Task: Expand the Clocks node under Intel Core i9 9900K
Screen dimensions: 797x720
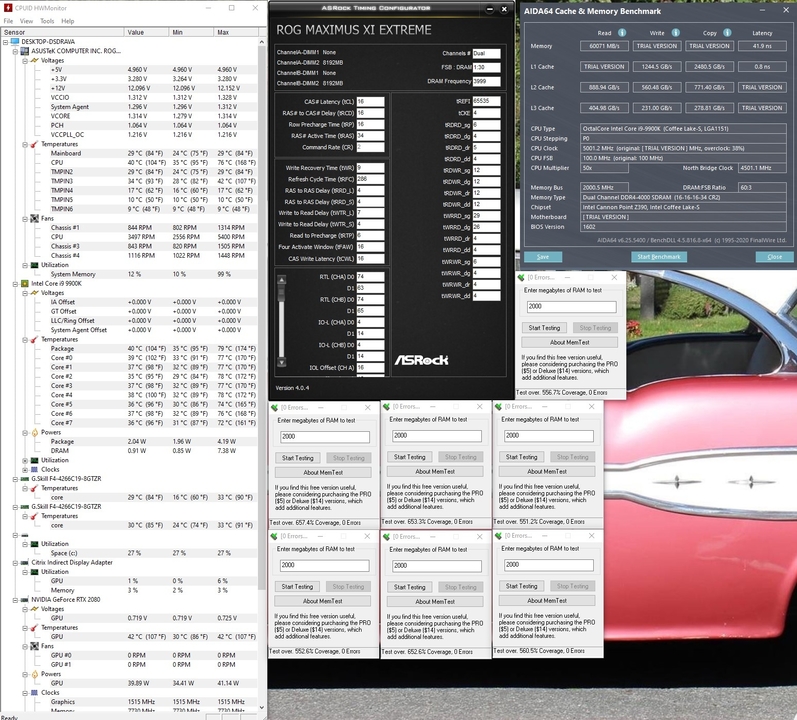Action: (25, 469)
